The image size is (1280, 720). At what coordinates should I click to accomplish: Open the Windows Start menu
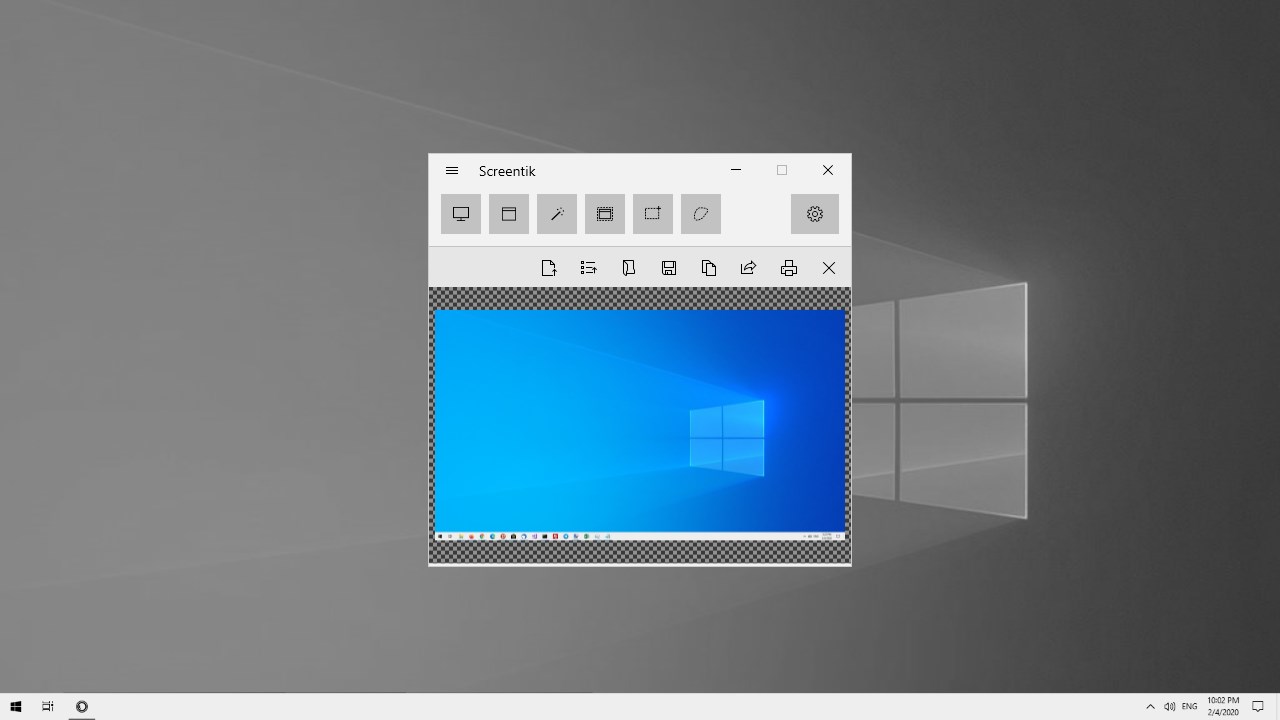(x=16, y=706)
